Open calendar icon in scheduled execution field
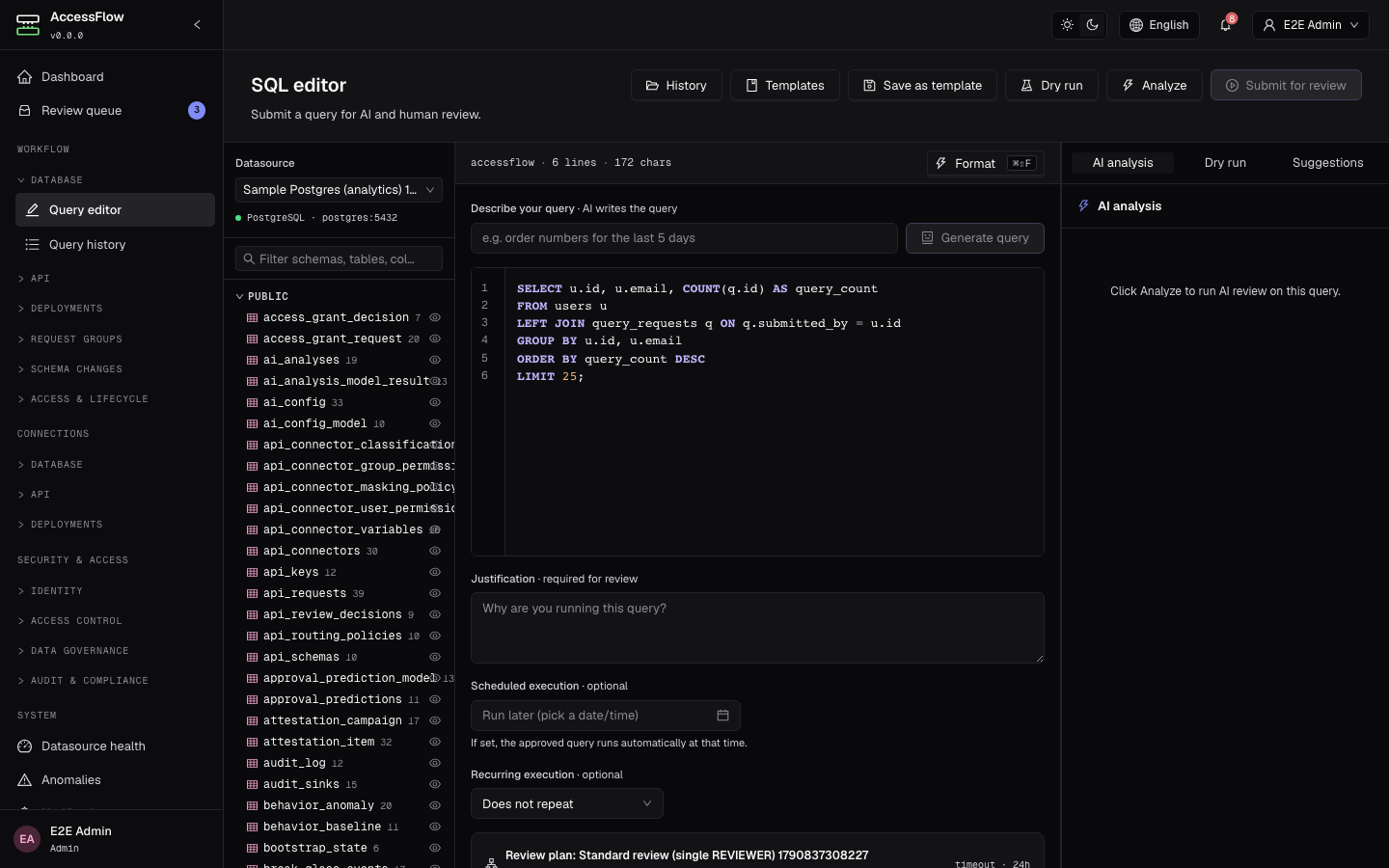 coord(722,716)
